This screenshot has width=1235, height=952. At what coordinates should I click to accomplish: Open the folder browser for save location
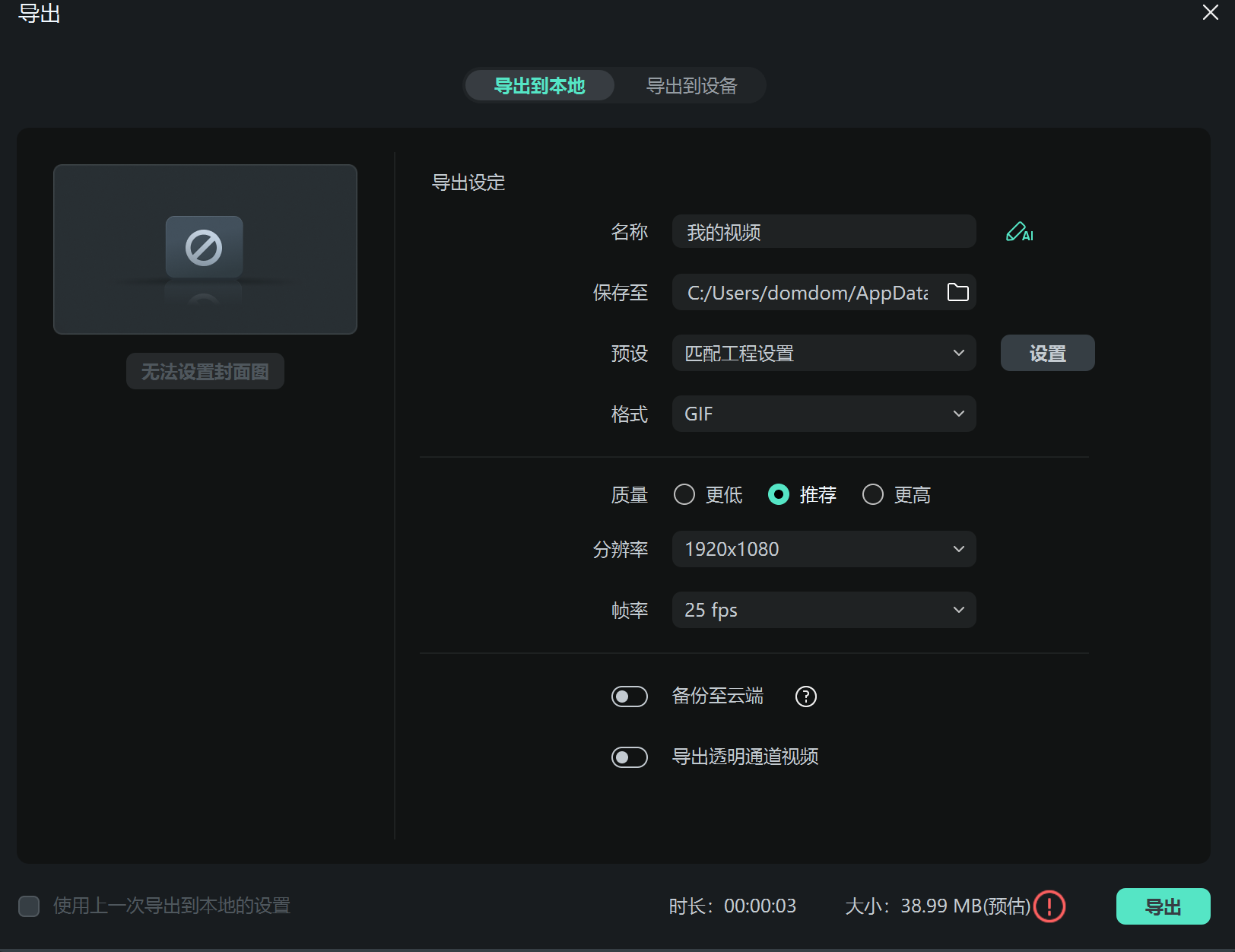(x=957, y=292)
